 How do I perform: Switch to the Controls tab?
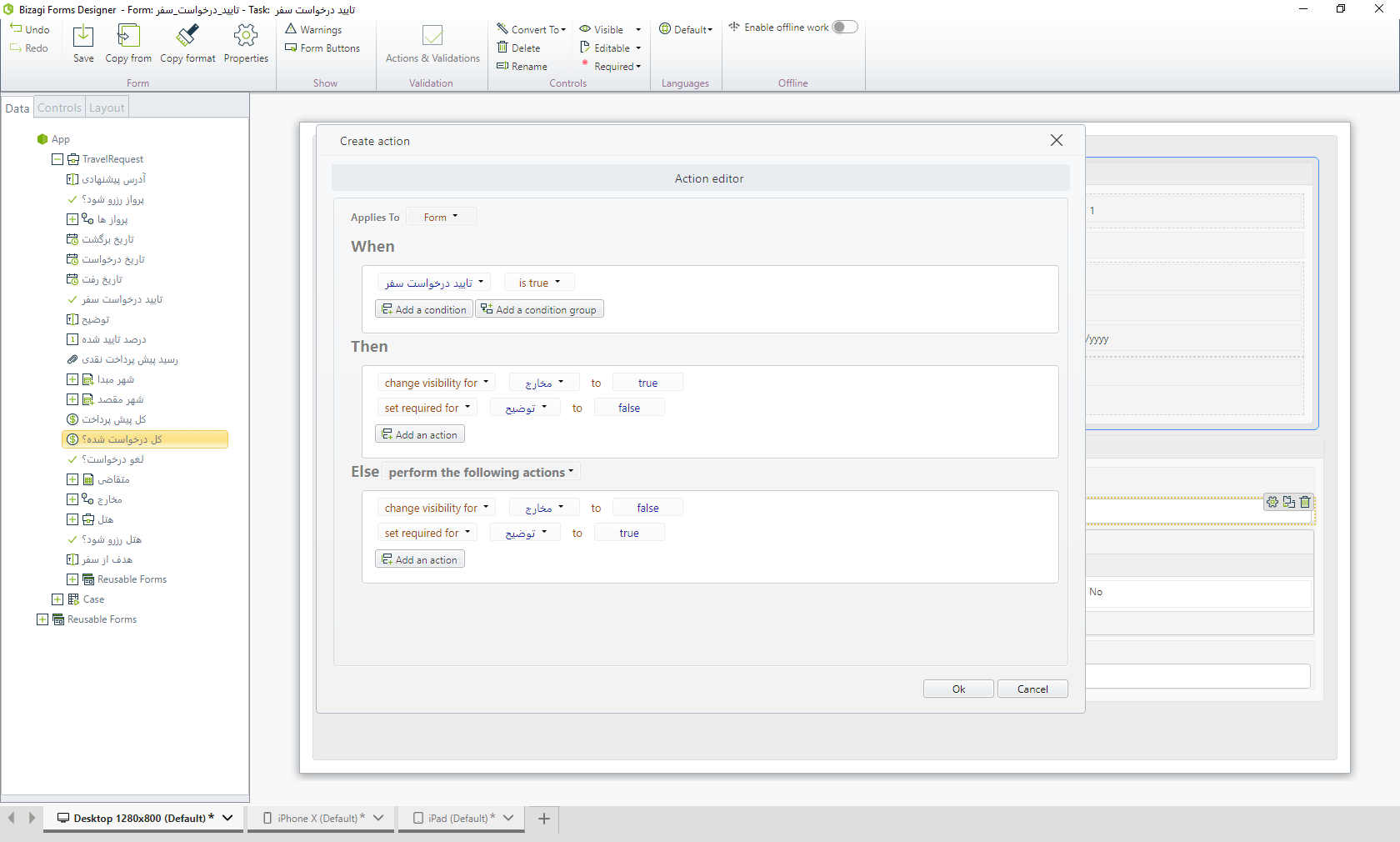pyautogui.click(x=60, y=108)
